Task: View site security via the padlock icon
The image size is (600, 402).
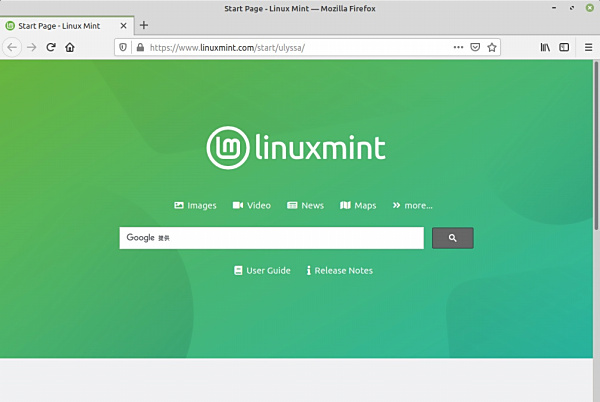Action: pos(140,47)
